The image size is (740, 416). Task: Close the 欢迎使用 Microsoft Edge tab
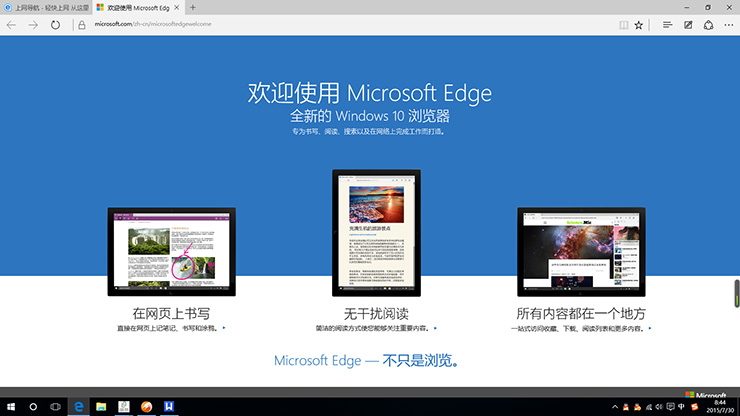point(177,8)
